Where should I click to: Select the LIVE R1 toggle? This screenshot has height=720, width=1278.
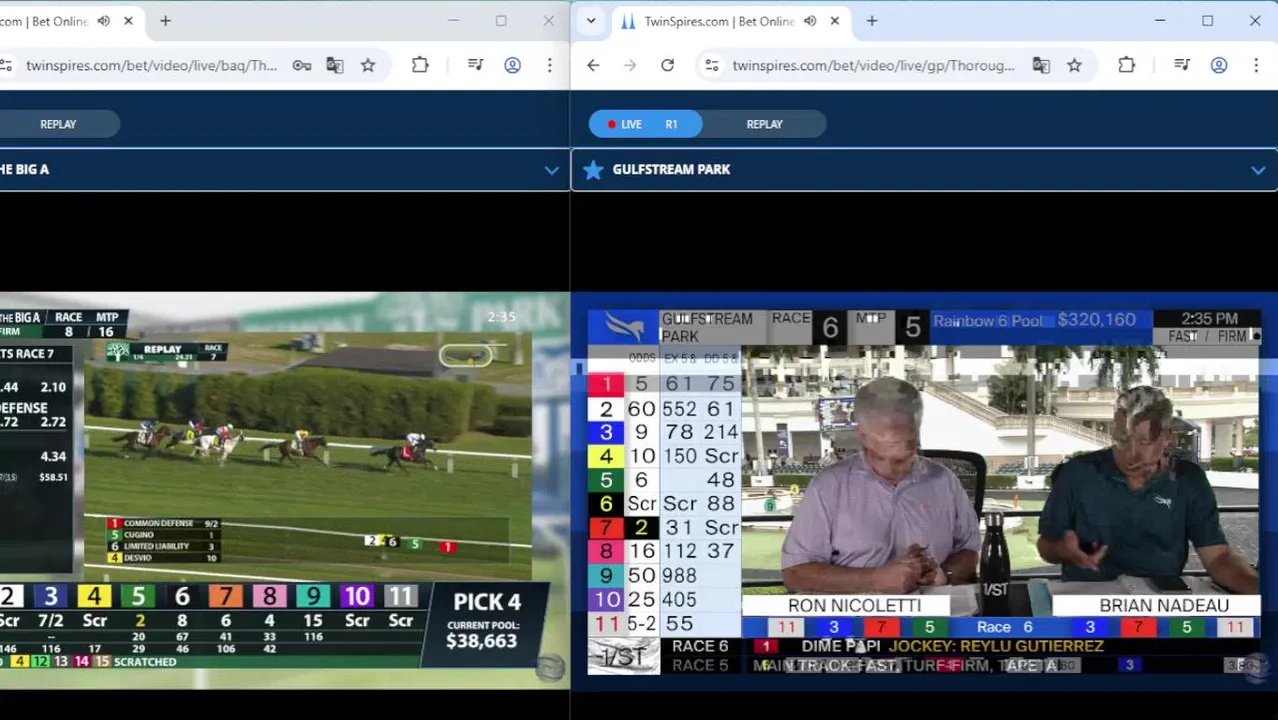click(645, 124)
